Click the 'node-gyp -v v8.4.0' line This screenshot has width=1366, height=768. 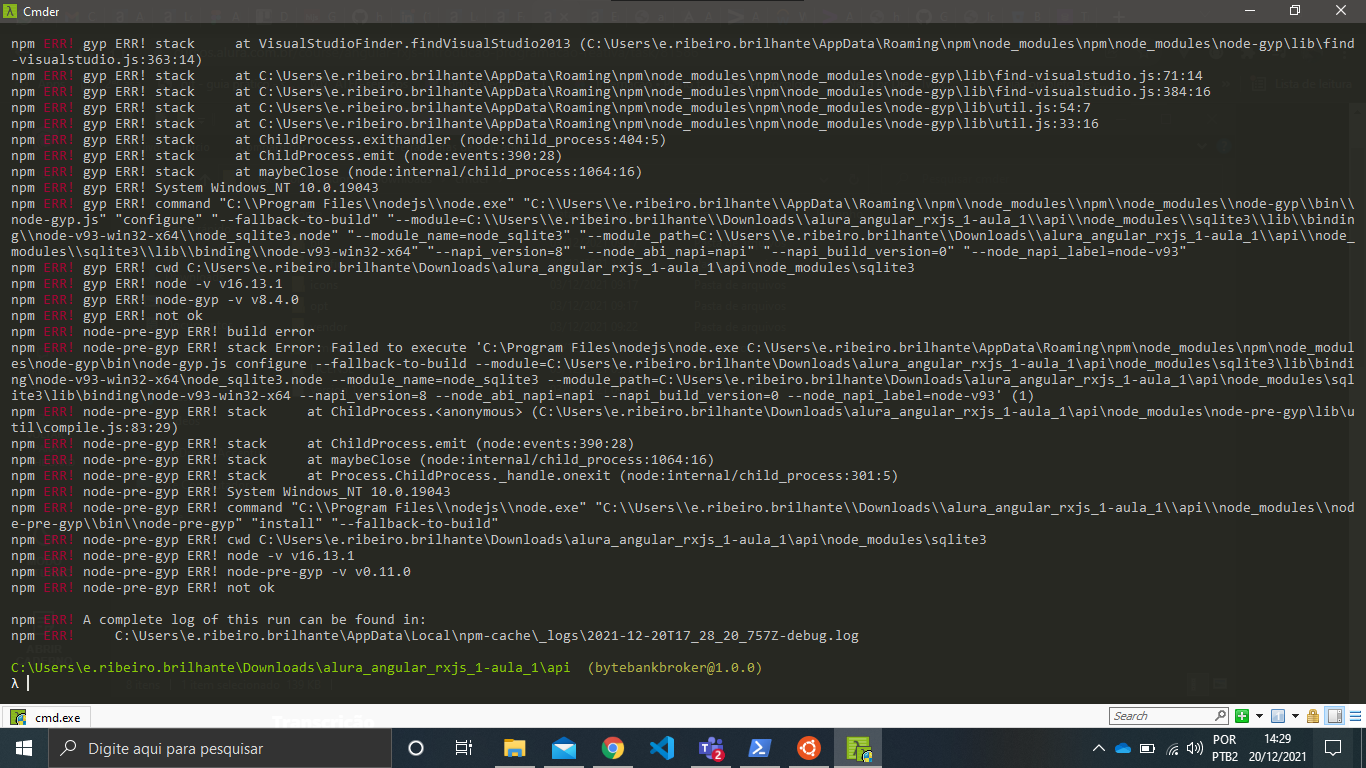(x=155, y=299)
